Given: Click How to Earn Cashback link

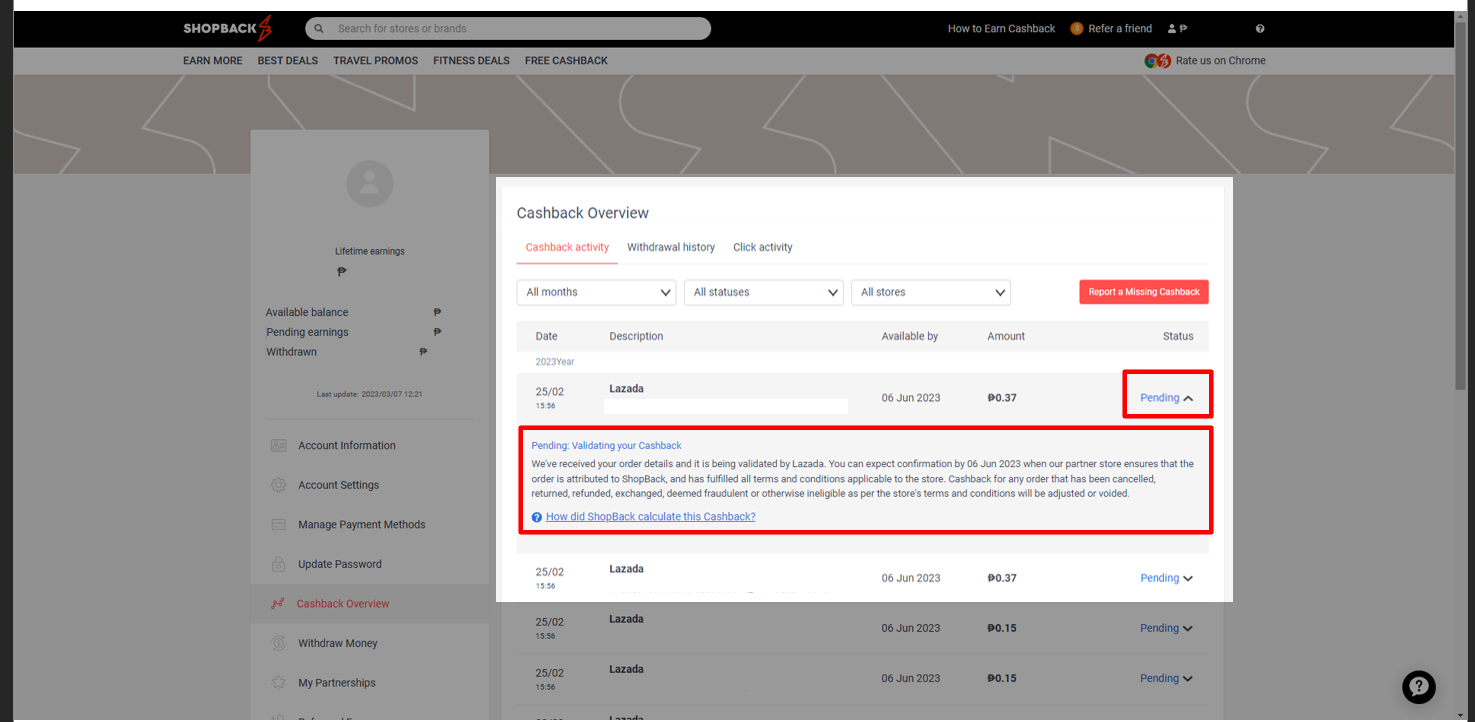Looking at the screenshot, I should coord(1001,29).
